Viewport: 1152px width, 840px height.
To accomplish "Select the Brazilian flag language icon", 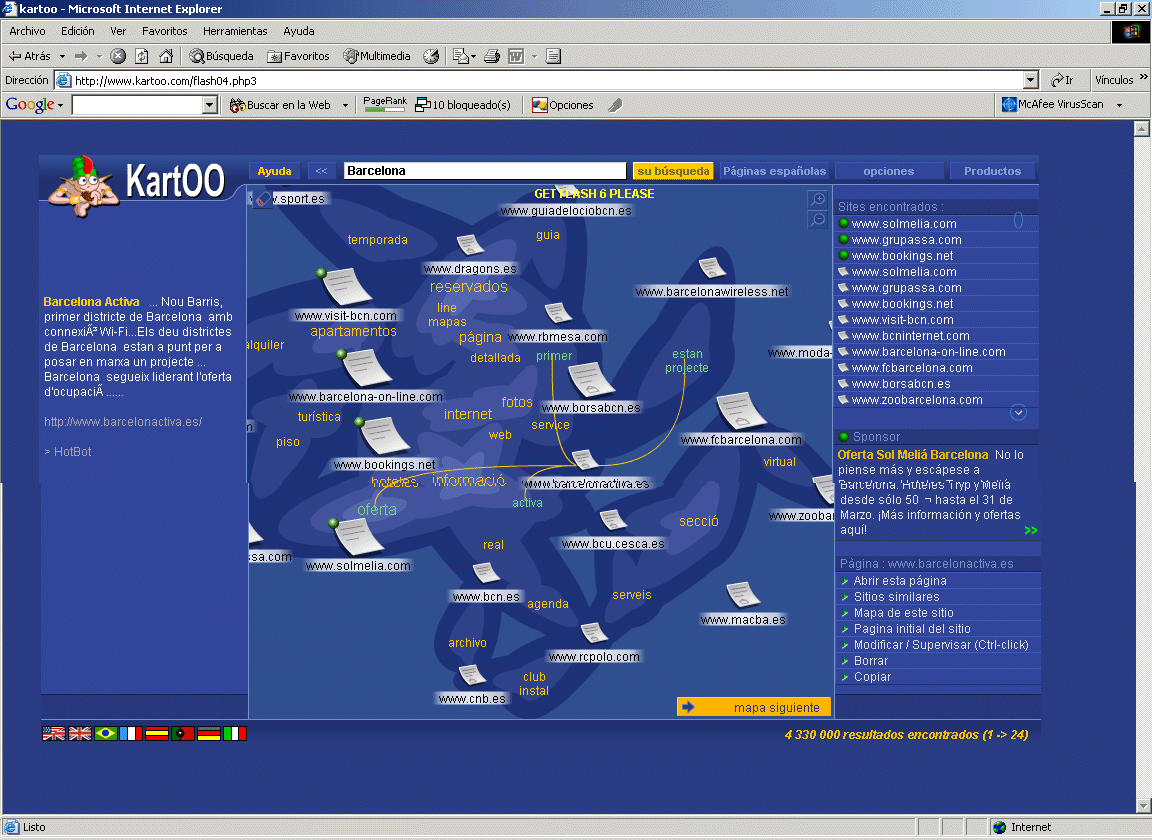I will pyautogui.click(x=106, y=733).
